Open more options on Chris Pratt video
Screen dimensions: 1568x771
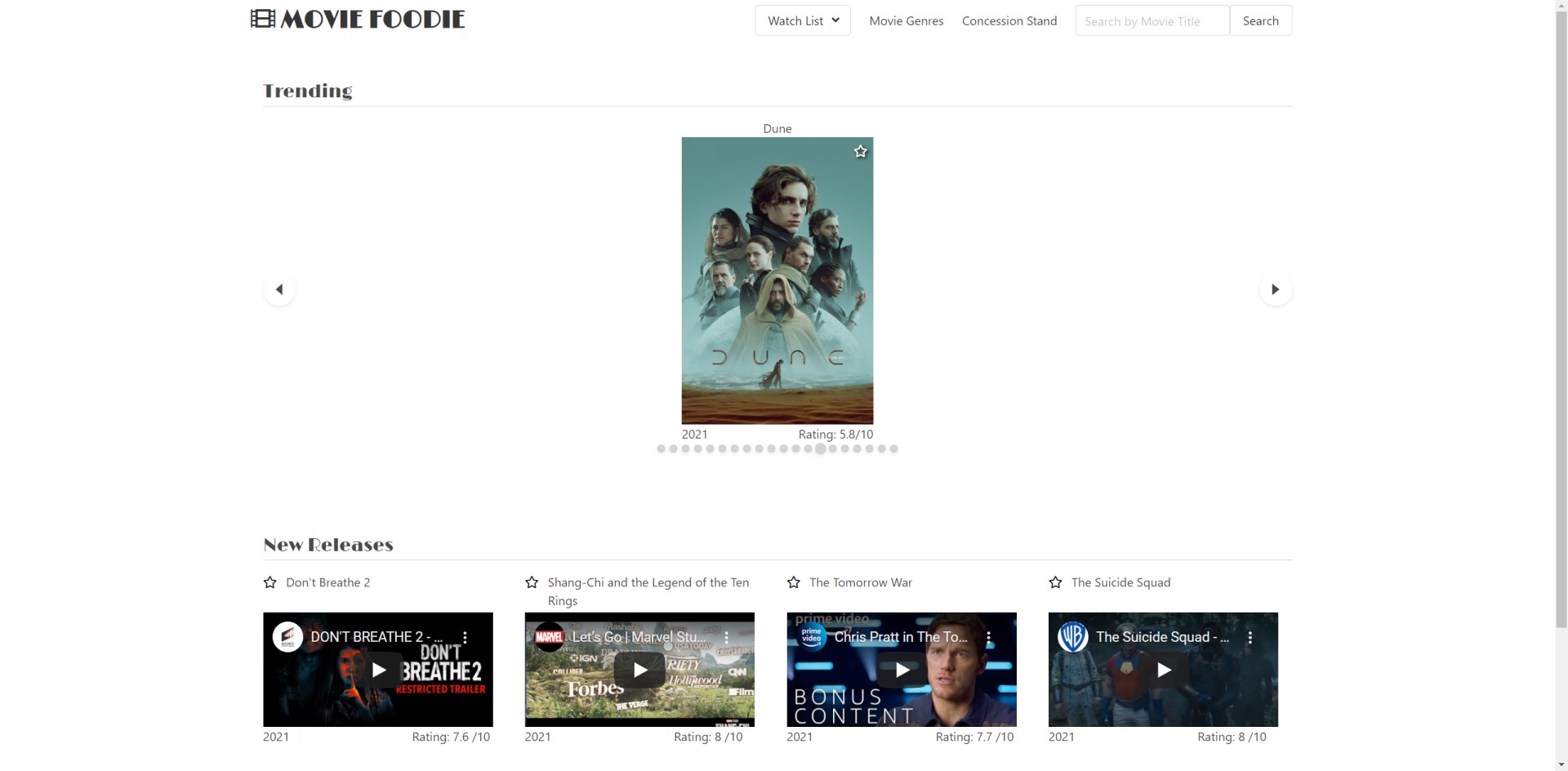pos(988,637)
